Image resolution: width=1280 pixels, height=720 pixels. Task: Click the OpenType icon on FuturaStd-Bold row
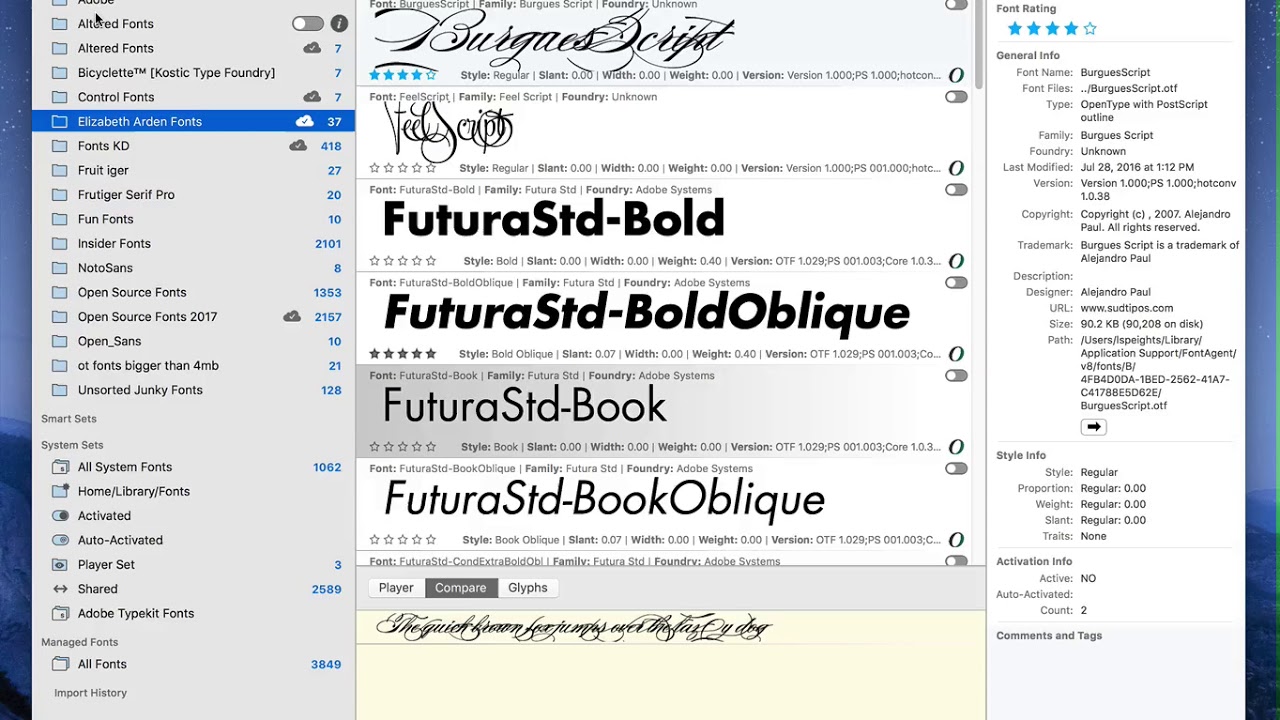956,261
